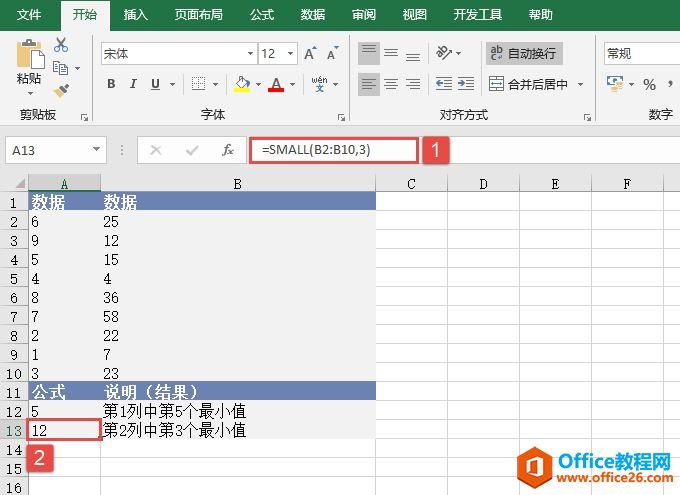Increase font size with large A
The height and width of the screenshot is (495, 680).
(309, 53)
